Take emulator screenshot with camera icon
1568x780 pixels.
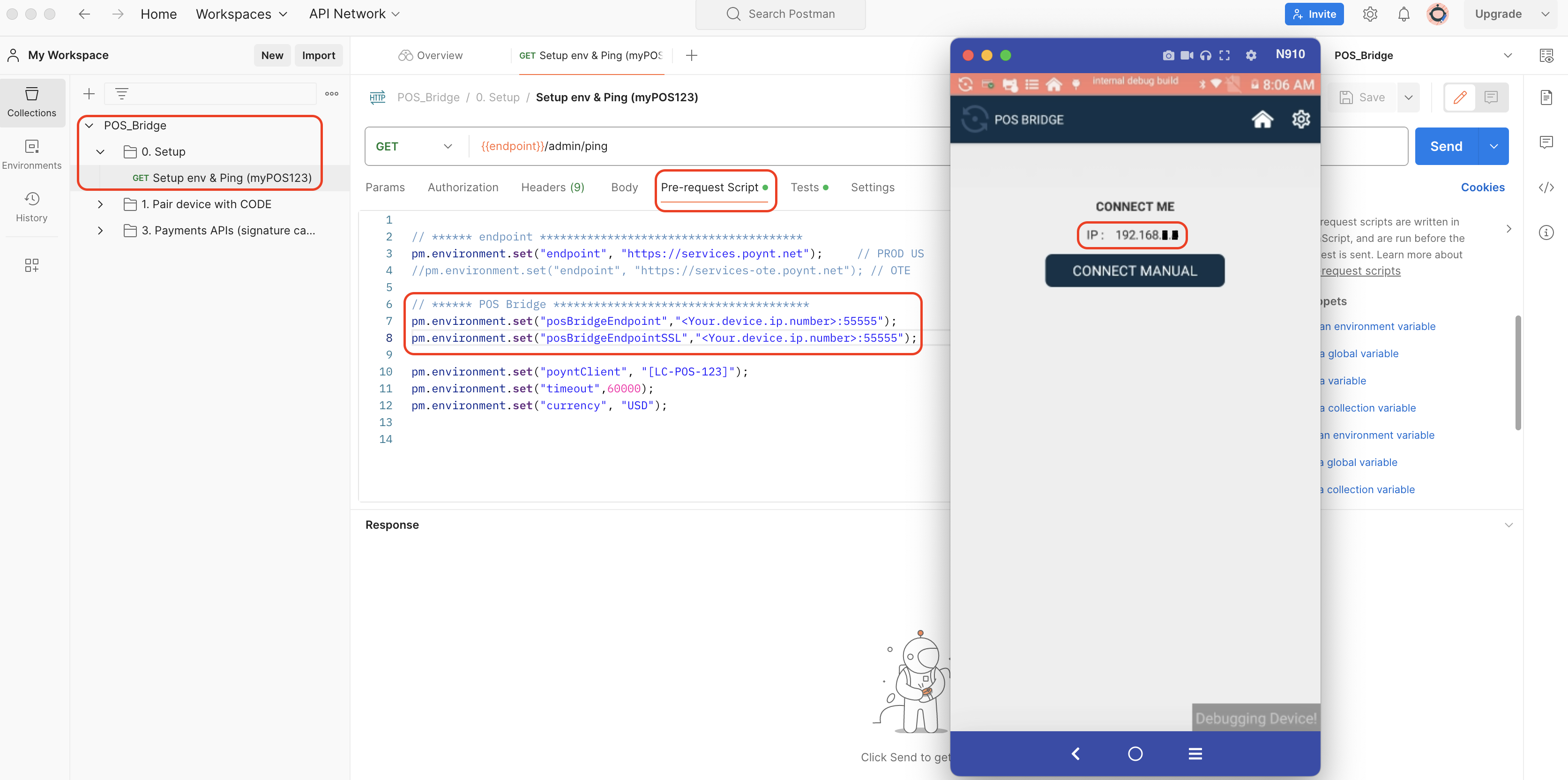tap(1168, 55)
